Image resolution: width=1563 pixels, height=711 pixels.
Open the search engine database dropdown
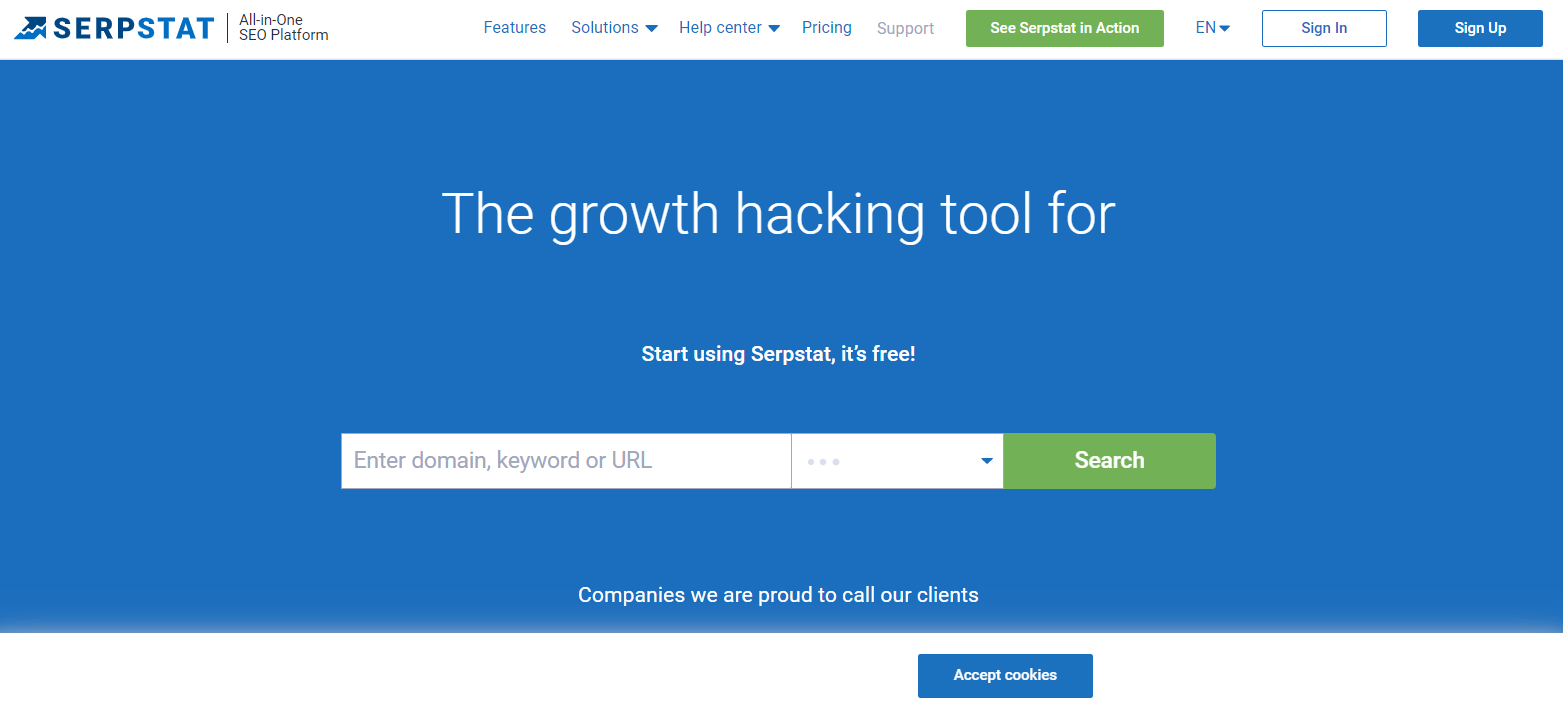tap(897, 461)
